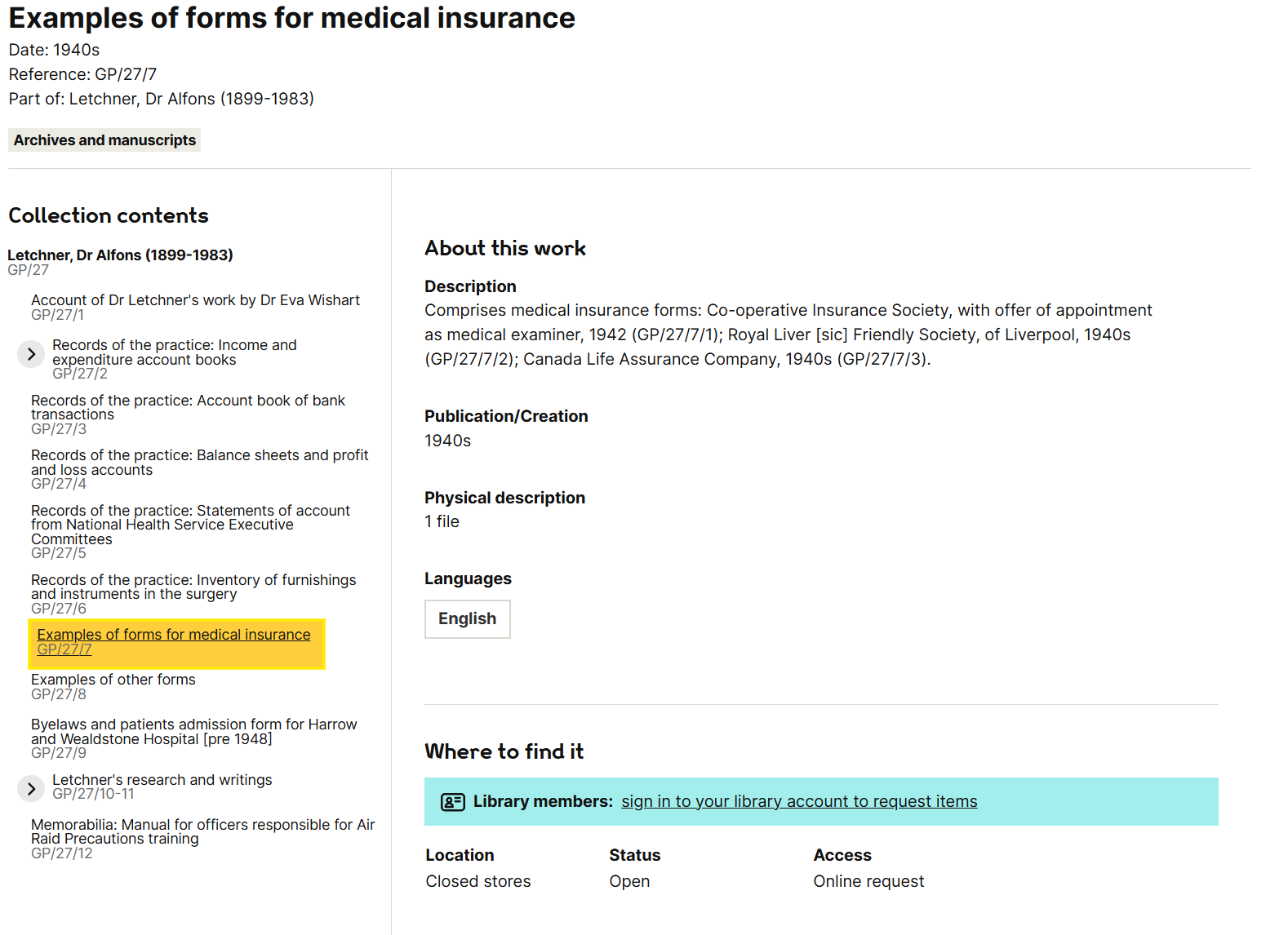Open Account book of bank transactions
Screen dimensions: 1288x935
[x=188, y=407]
